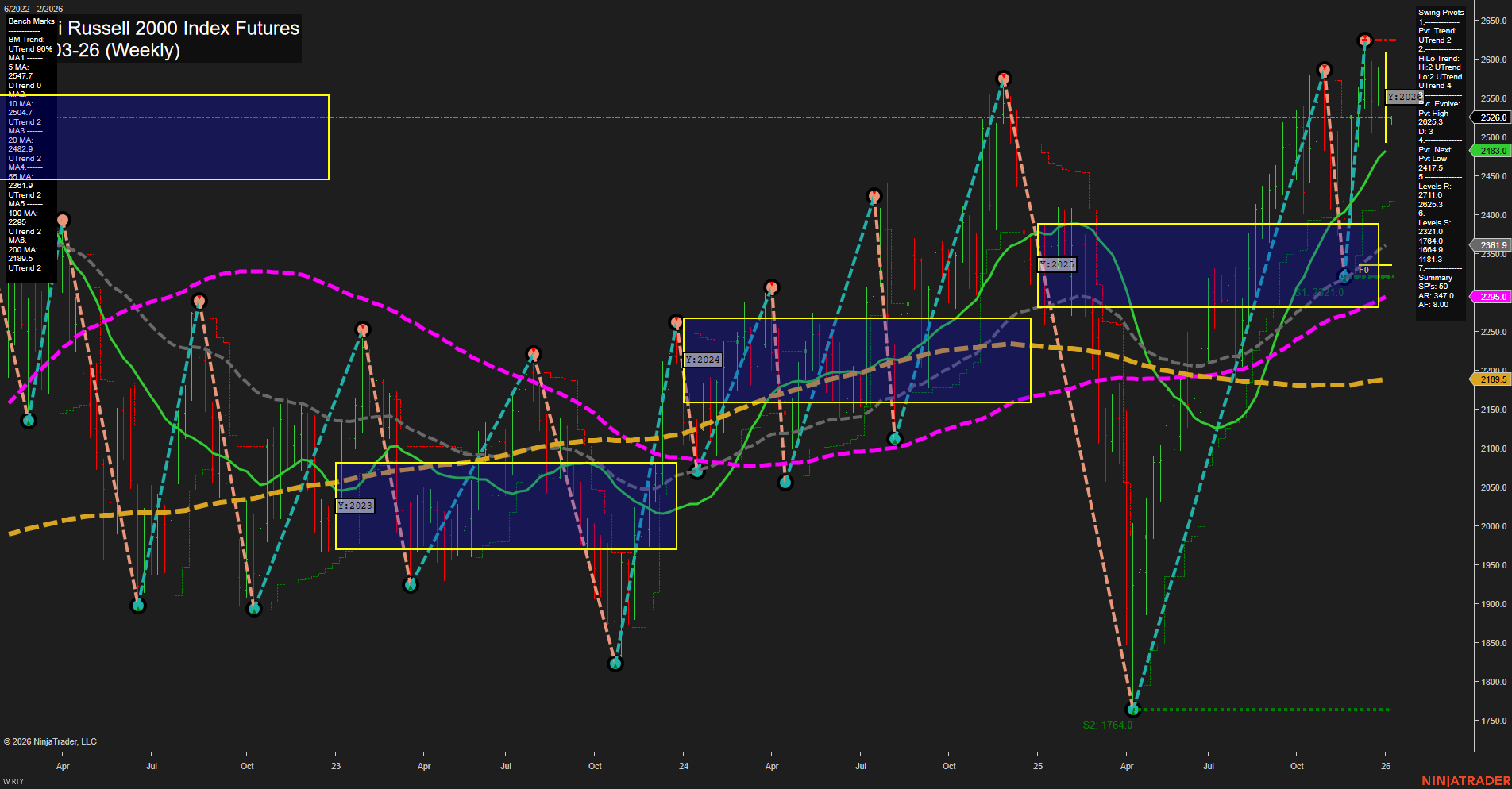Click the yellow 2189.5 price marker
Viewport: 1512px width, 789px height.
tap(1491, 379)
